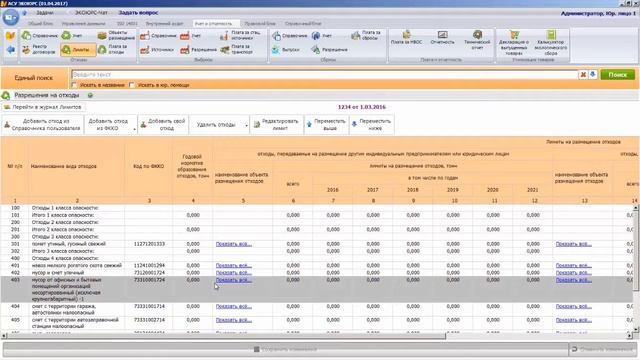Enable Искать в названии checkbox

point(74,85)
